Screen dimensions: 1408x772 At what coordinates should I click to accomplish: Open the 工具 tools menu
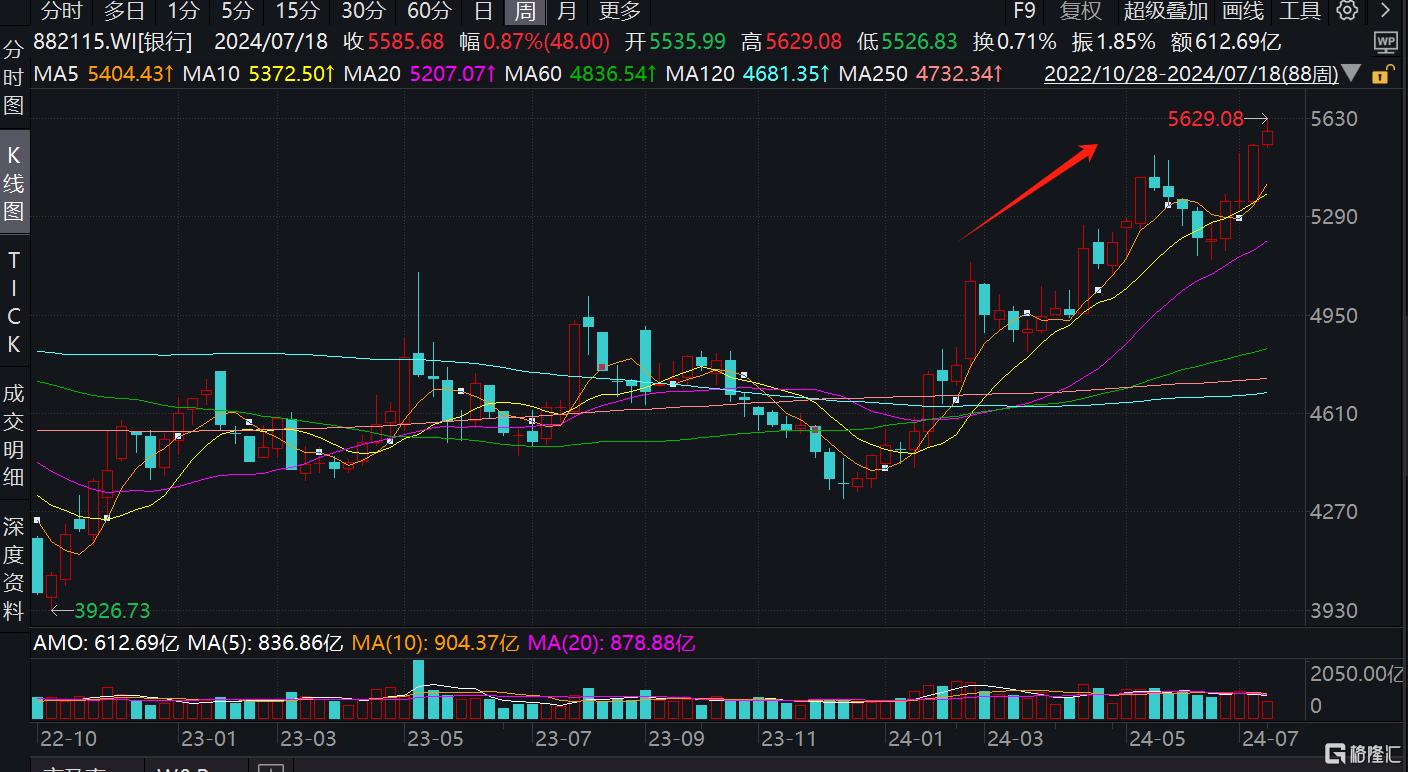(1300, 11)
